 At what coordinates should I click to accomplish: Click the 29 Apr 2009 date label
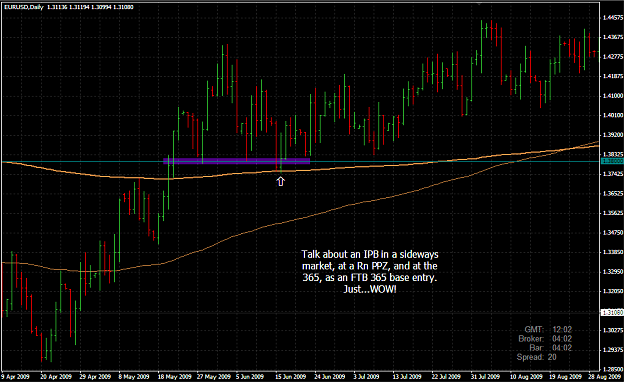coord(95,377)
